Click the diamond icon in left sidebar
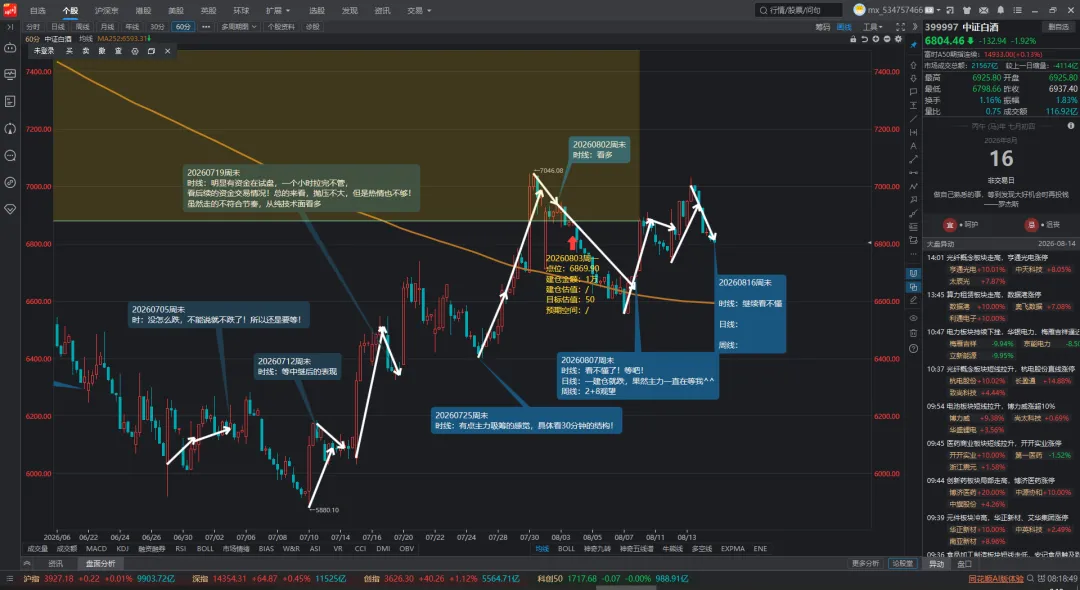 (10, 209)
